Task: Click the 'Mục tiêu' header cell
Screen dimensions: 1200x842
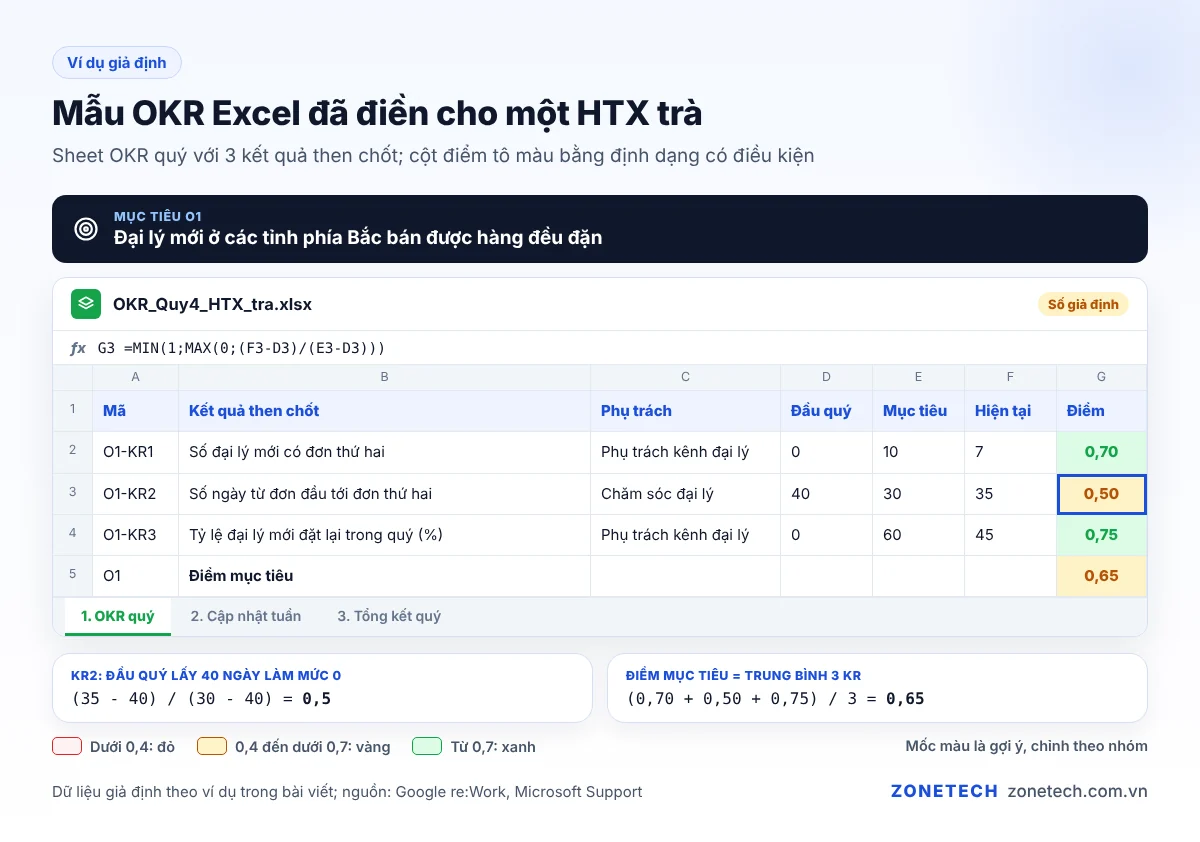Action: click(x=918, y=411)
